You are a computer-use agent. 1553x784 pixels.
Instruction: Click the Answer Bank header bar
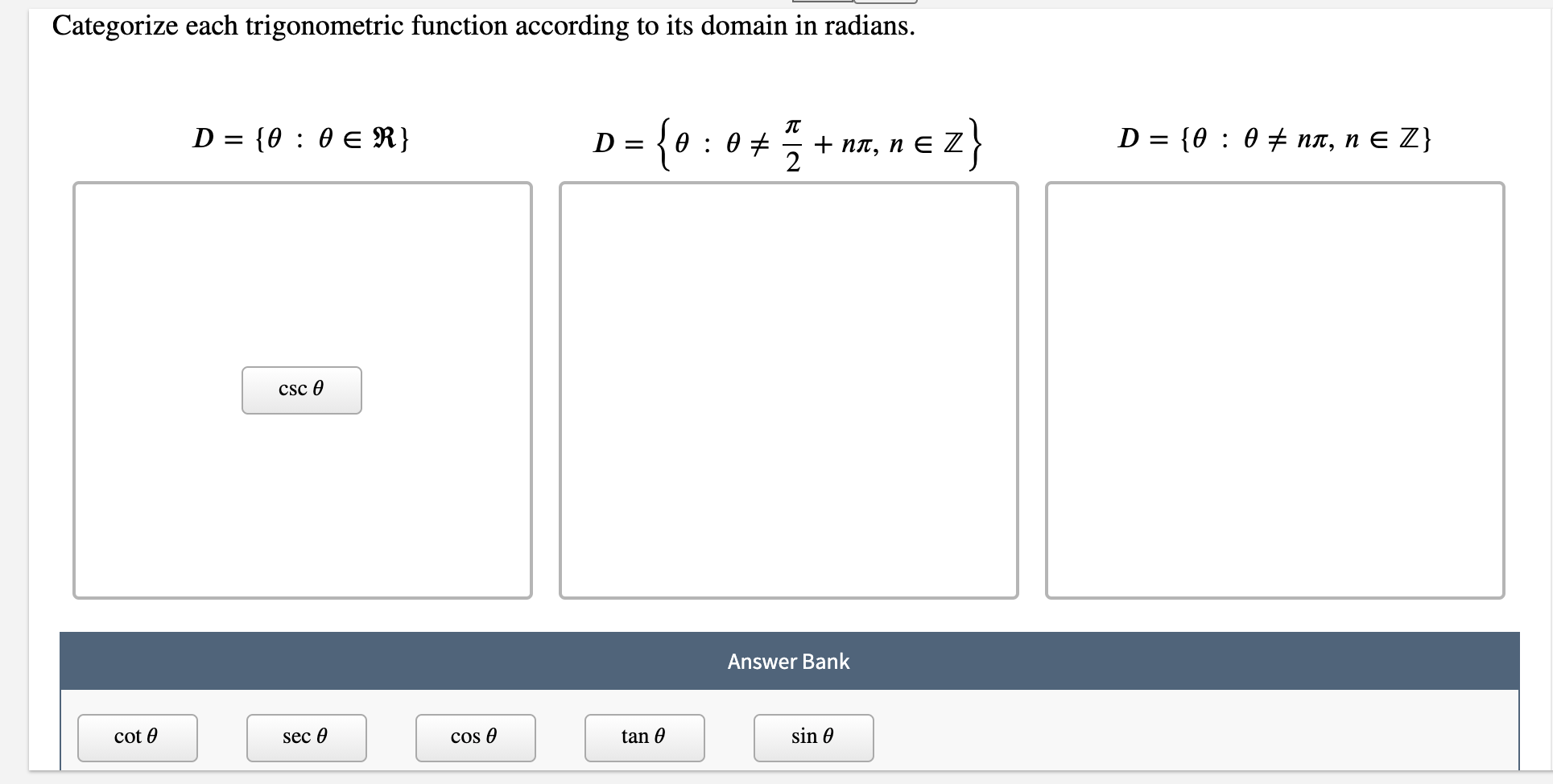pos(787,661)
